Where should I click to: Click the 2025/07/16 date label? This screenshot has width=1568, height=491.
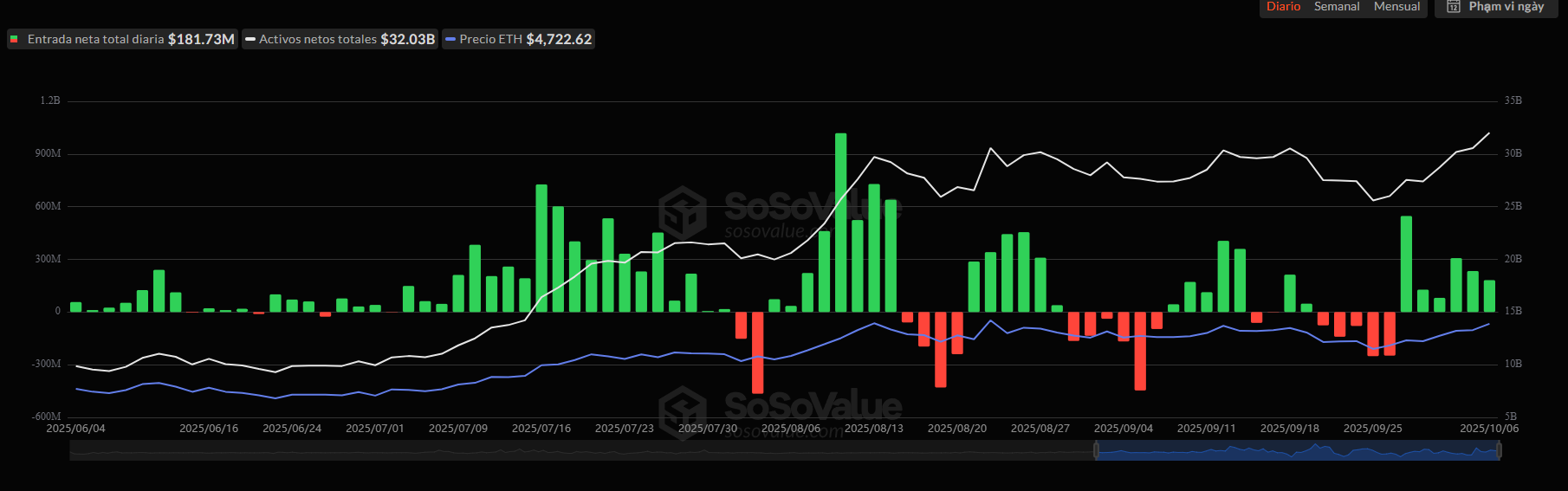541,429
